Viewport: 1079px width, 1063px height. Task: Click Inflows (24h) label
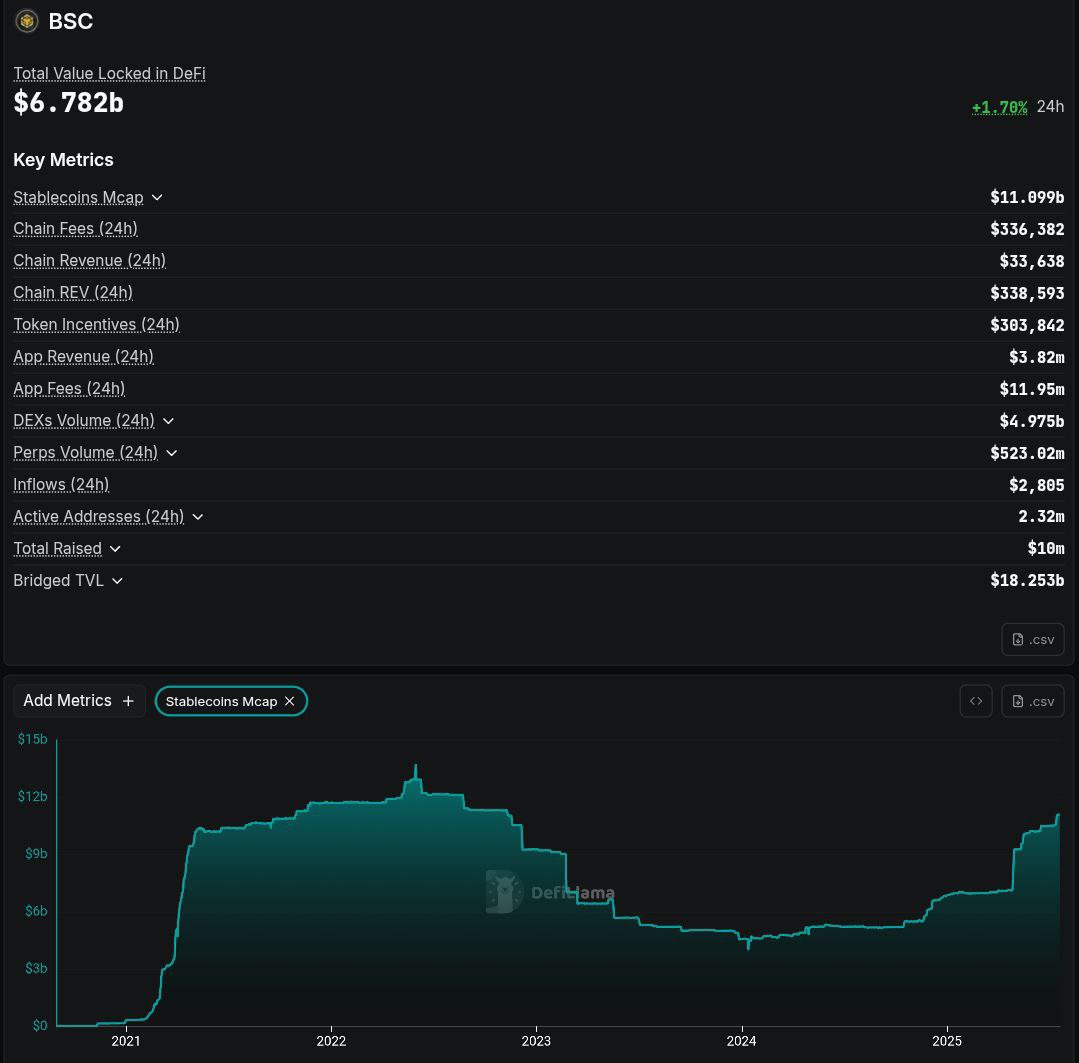61,484
